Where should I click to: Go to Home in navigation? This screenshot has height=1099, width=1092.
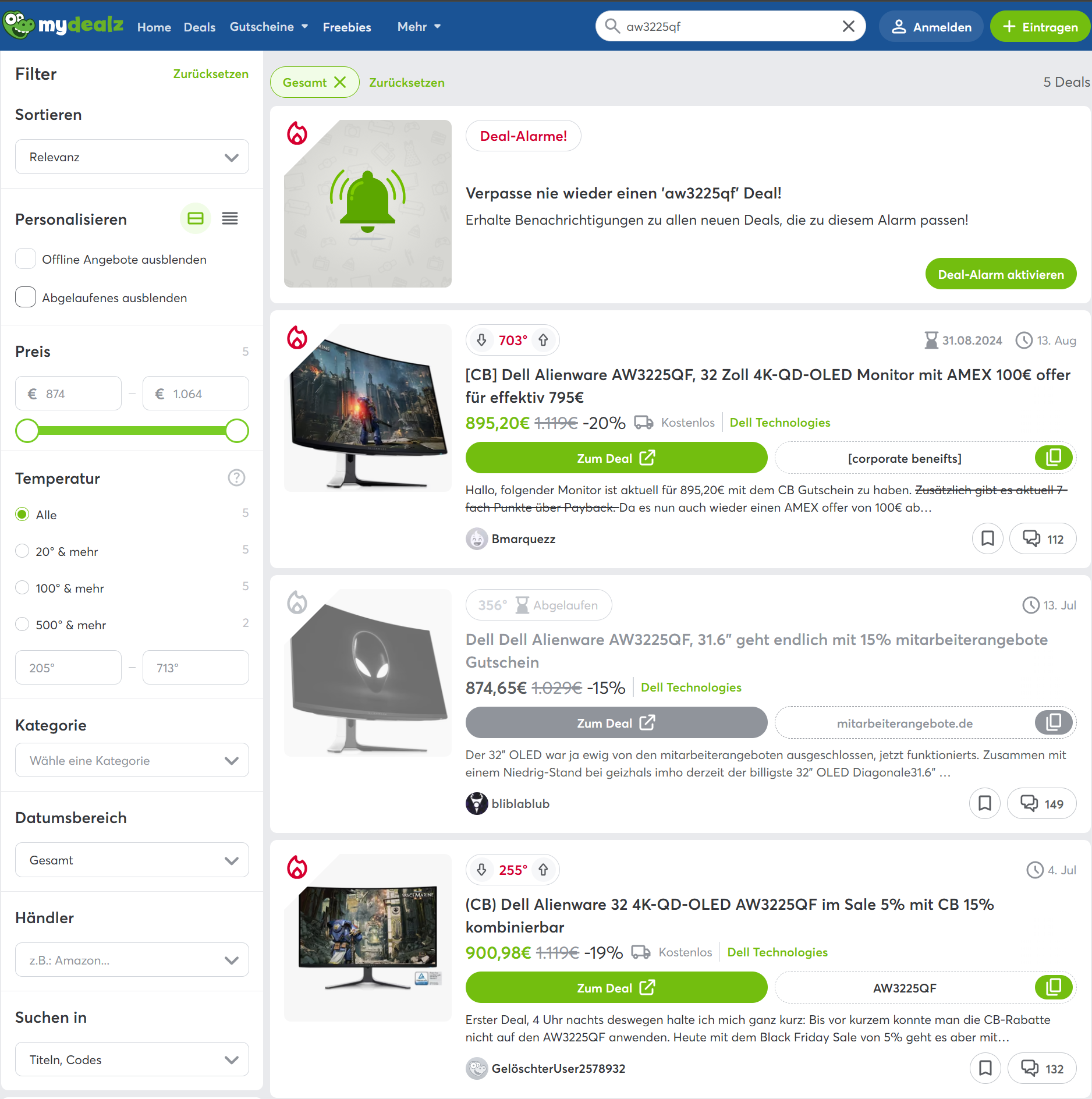click(154, 27)
